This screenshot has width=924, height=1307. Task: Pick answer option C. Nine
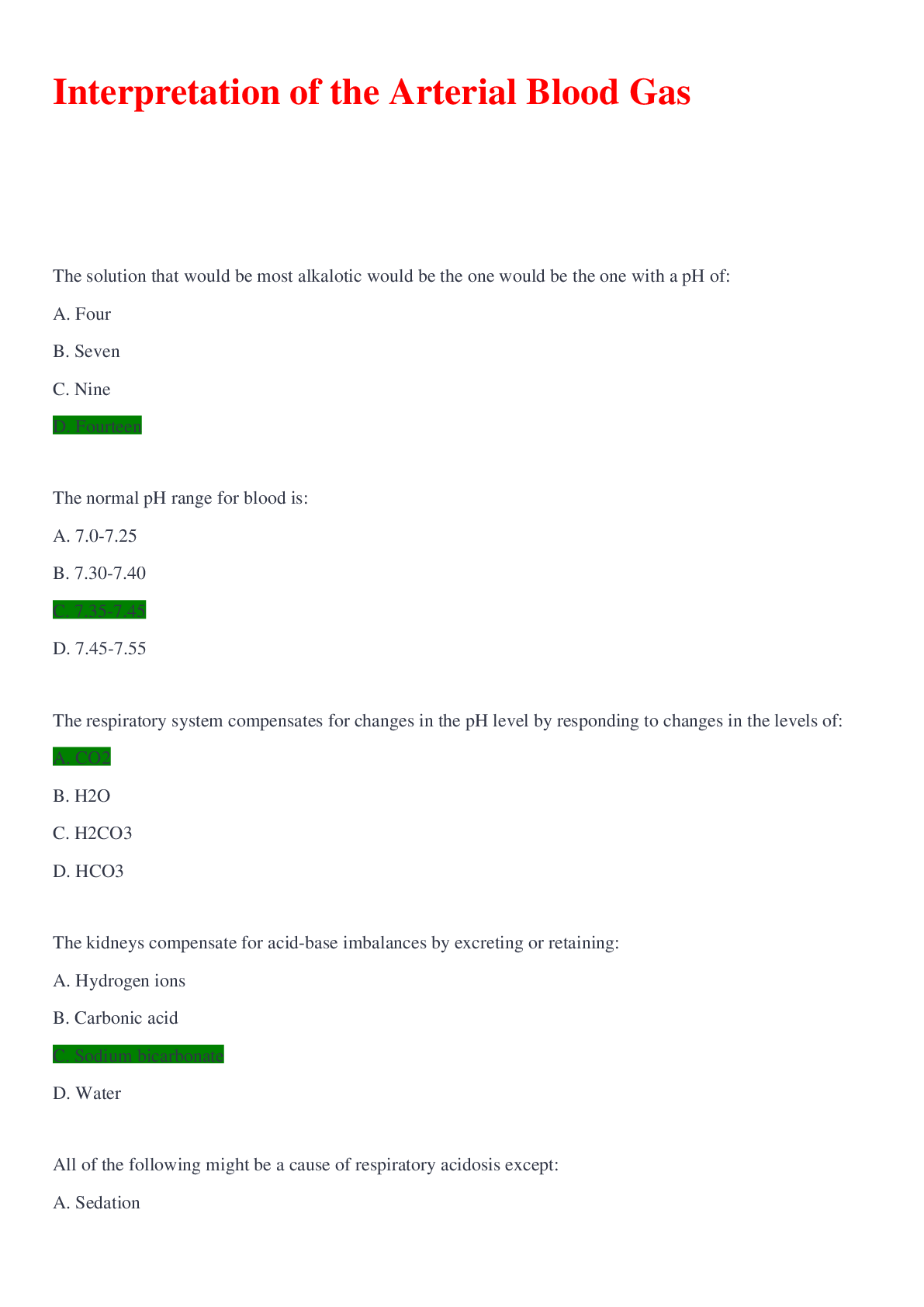click(x=81, y=390)
